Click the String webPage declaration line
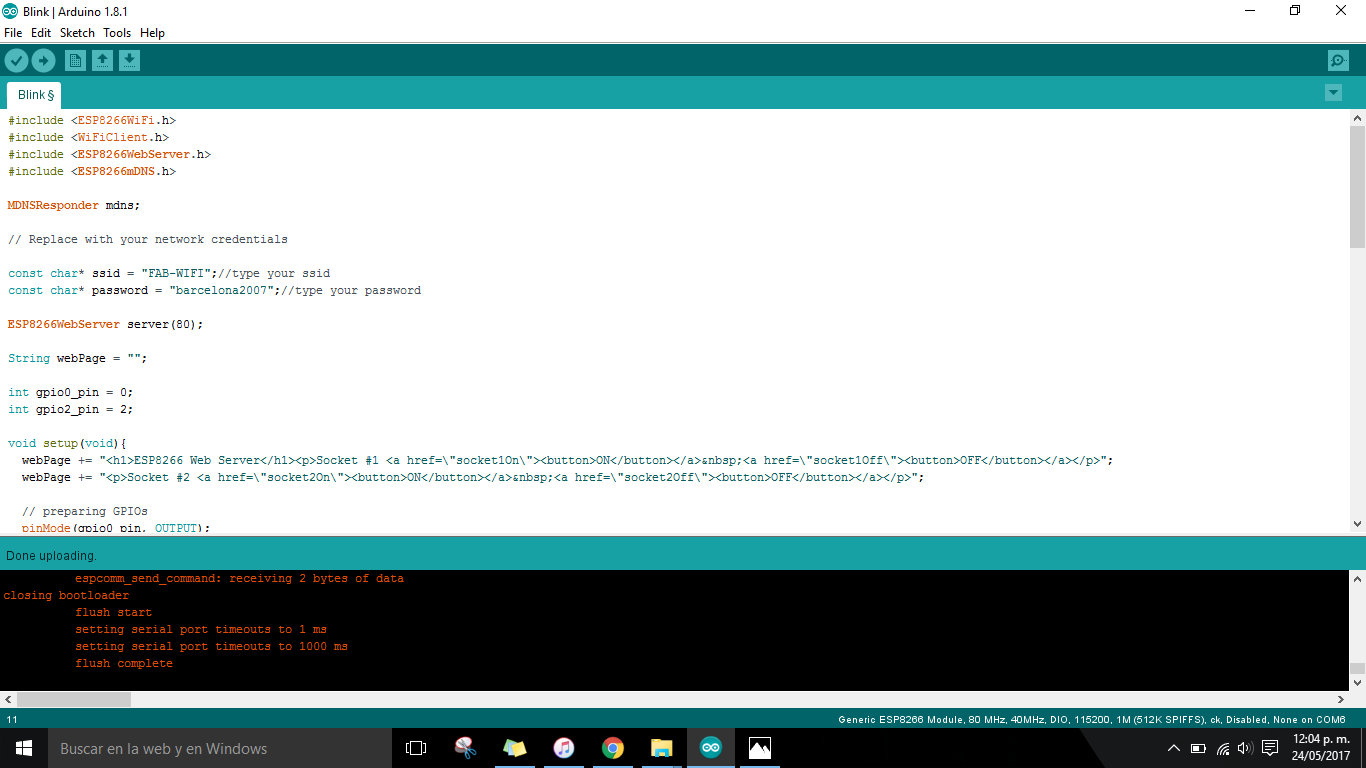The image size is (1366, 768). point(78,358)
